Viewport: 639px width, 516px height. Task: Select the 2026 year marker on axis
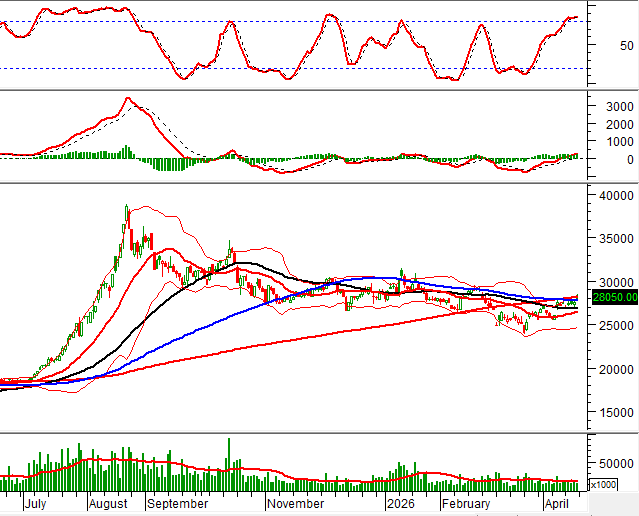tap(402, 506)
